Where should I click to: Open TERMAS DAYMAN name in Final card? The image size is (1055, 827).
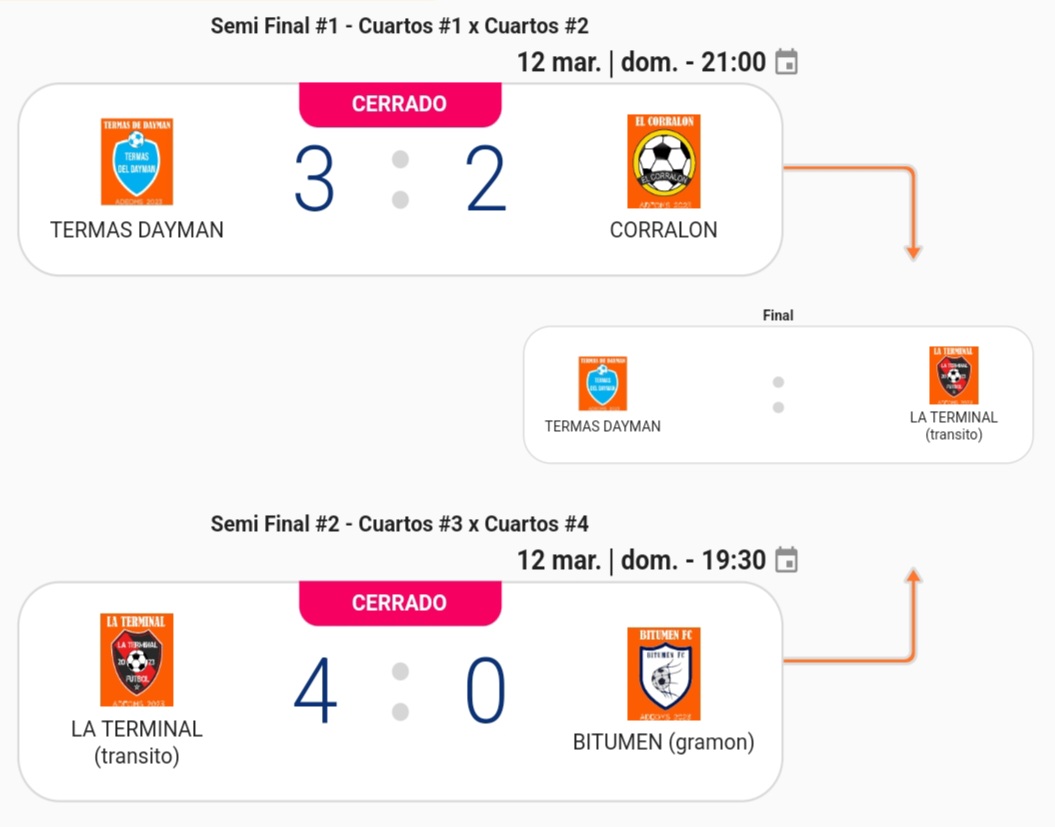coord(602,426)
